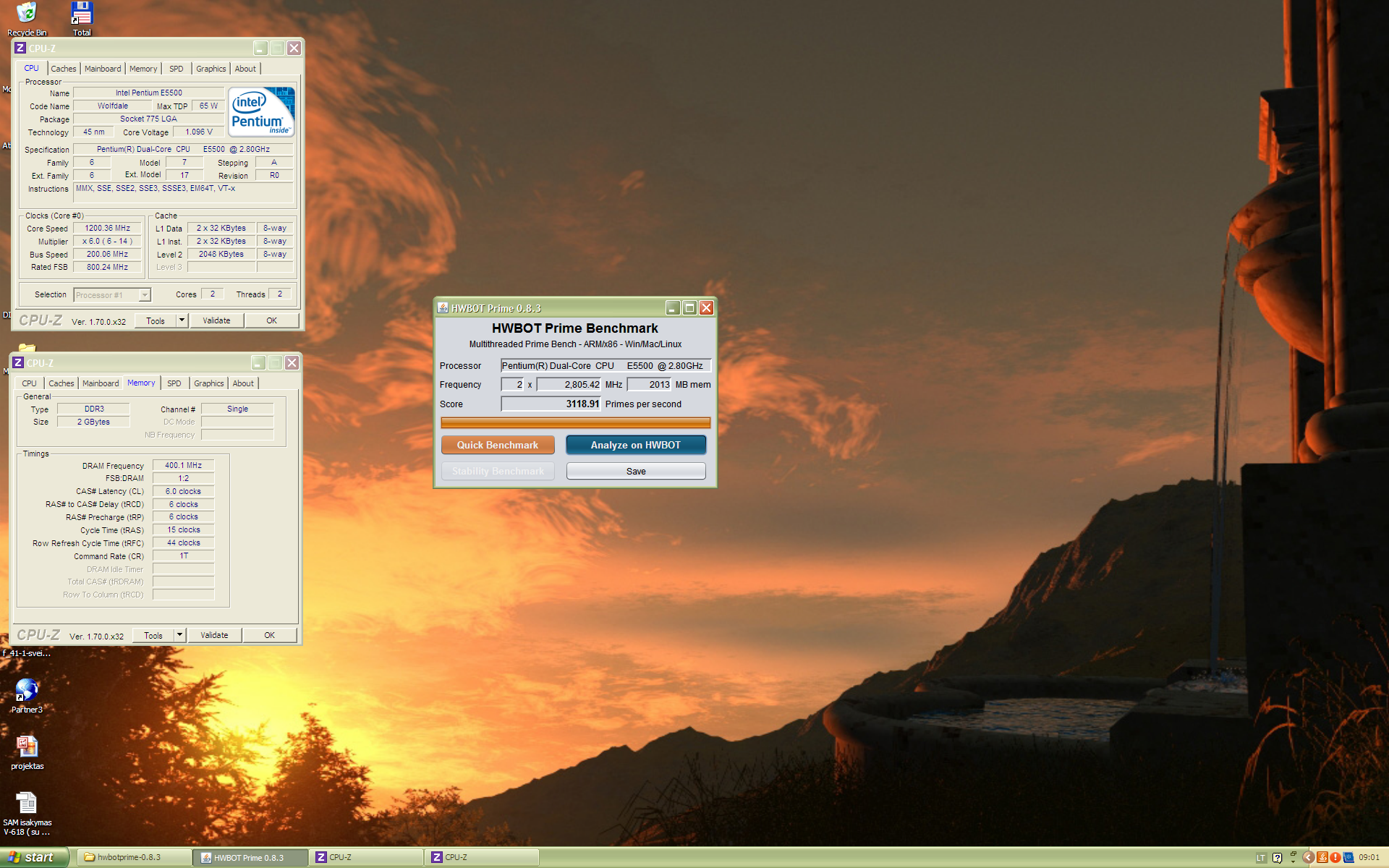The image size is (1389, 868).
Task: Open the Windows start menu
Action: coord(34,857)
